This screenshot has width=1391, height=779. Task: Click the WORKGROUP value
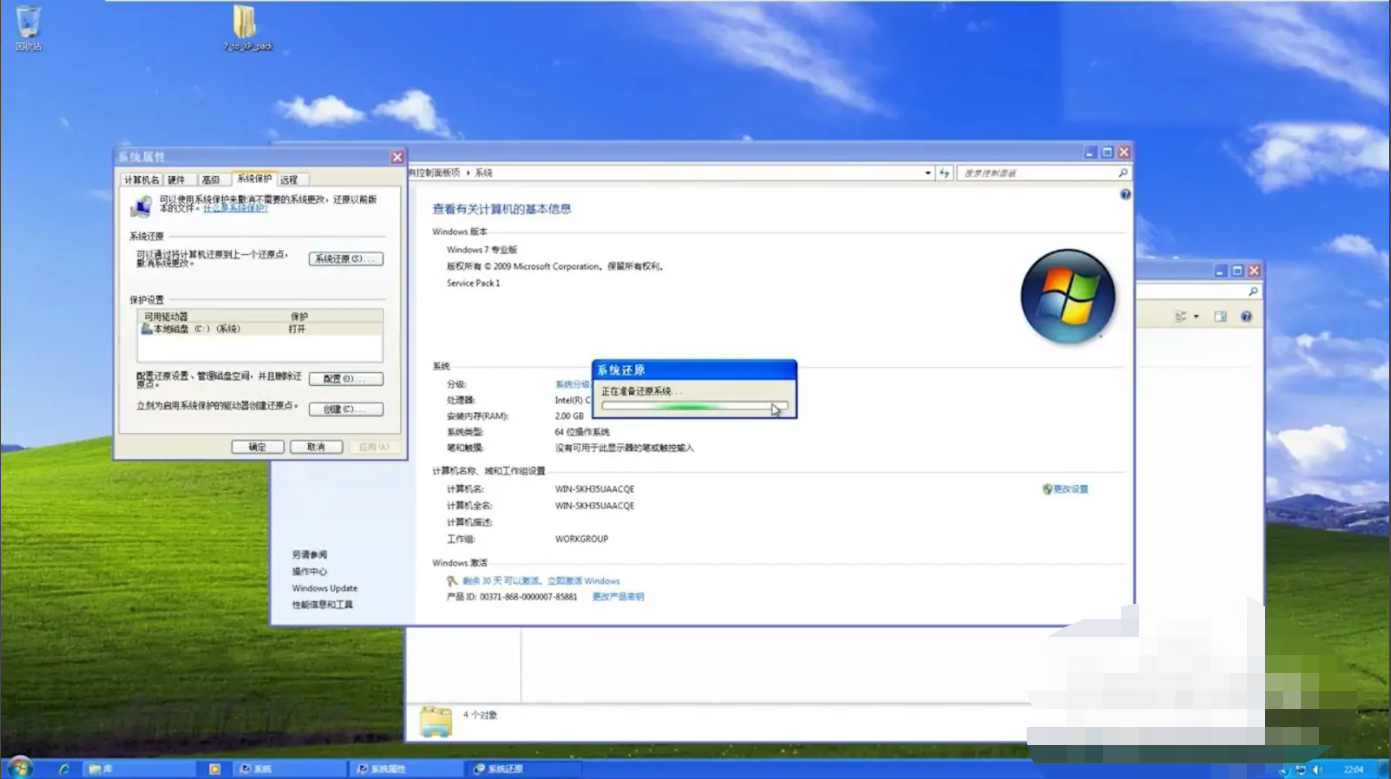coord(582,539)
